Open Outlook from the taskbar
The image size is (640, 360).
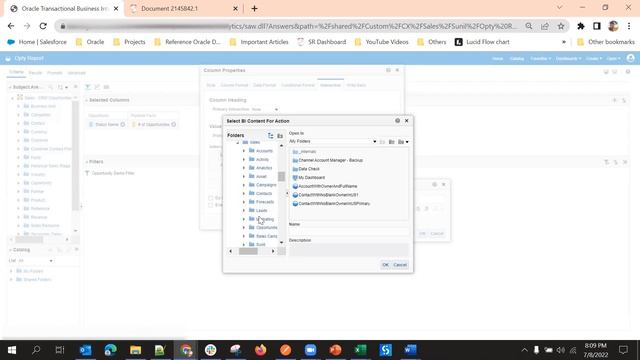pos(86,350)
